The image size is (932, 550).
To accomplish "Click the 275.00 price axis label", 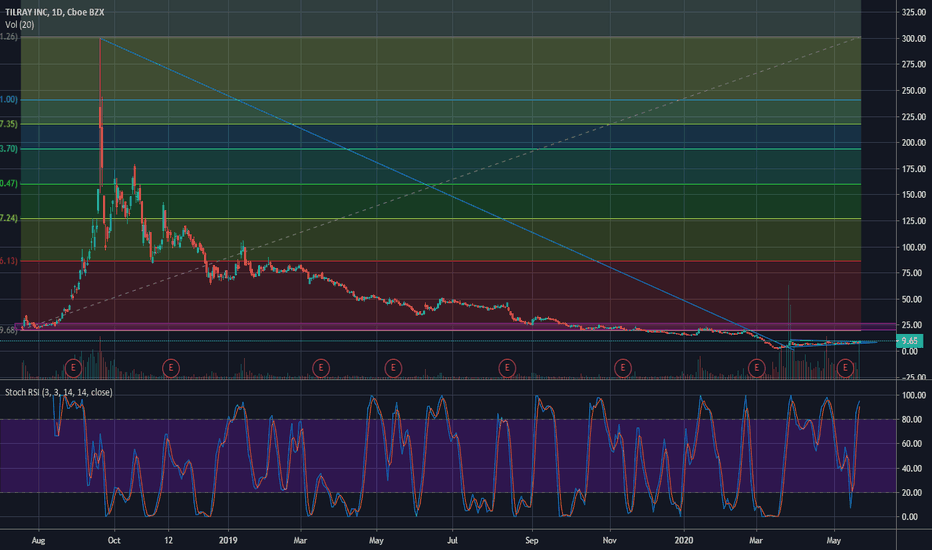I will pos(914,64).
